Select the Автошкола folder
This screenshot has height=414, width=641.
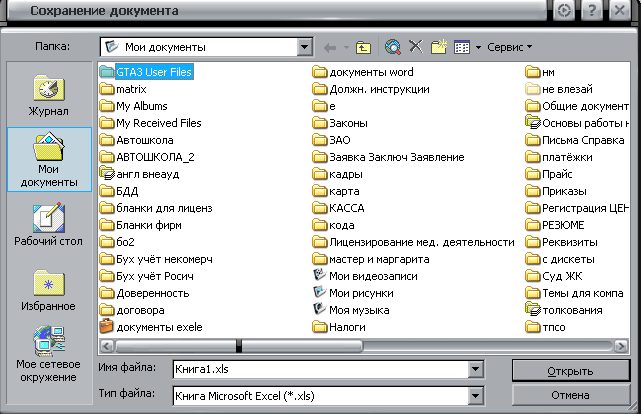point(137,140)
